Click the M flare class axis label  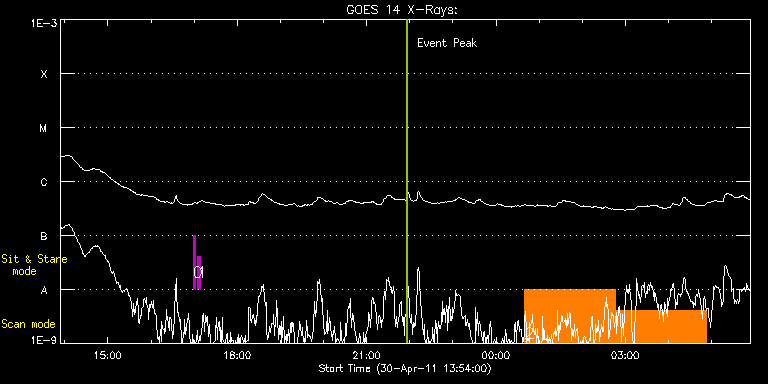pyautogui.click(x=44, y=128)
